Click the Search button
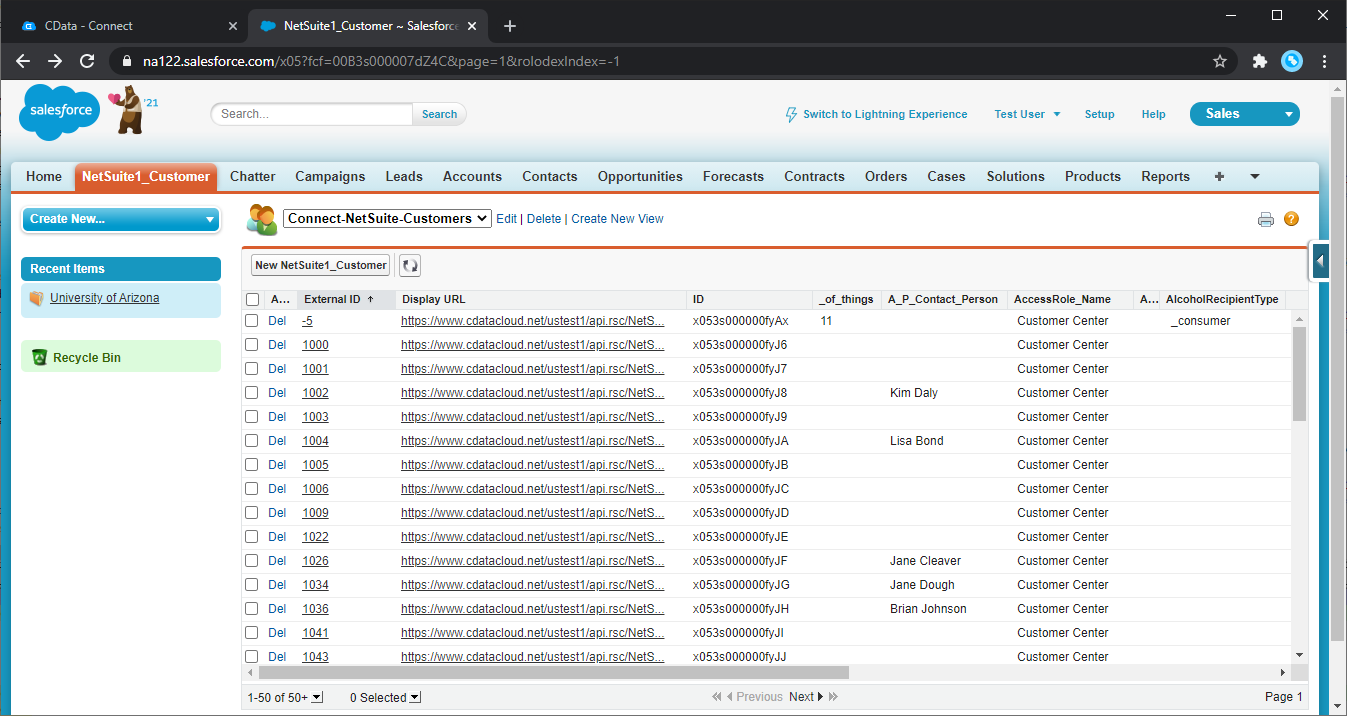1347x716 pixels. tap(439, 114)
